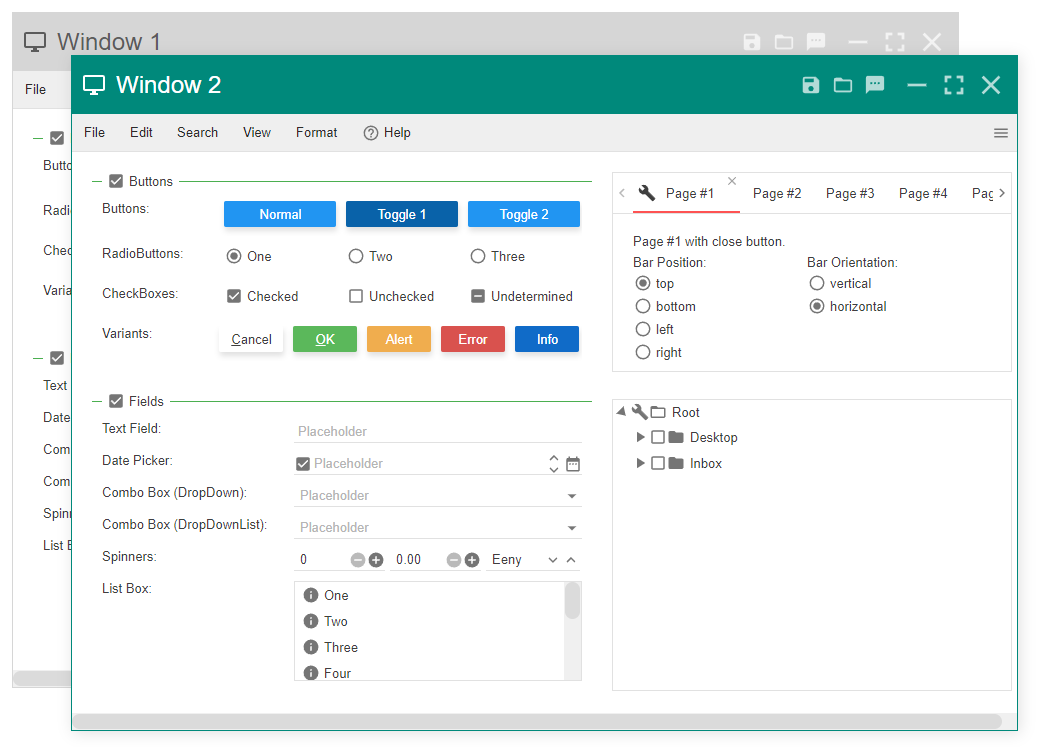1037x747 pixels.
Task: Expand the Desktop tree node
Action: [x=640, y=437]
